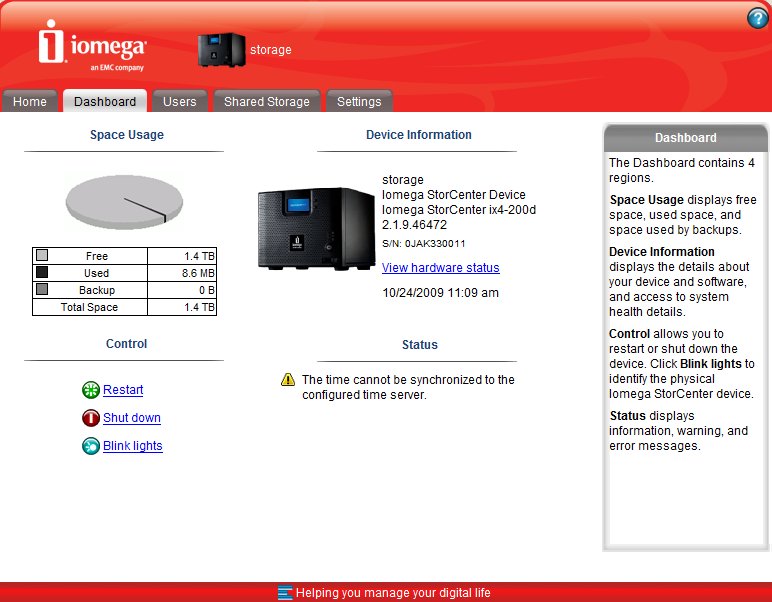Click the Blink lights link
Image resolution: width=772 pixels, height=602 pixels.
(x=133, y=446)
